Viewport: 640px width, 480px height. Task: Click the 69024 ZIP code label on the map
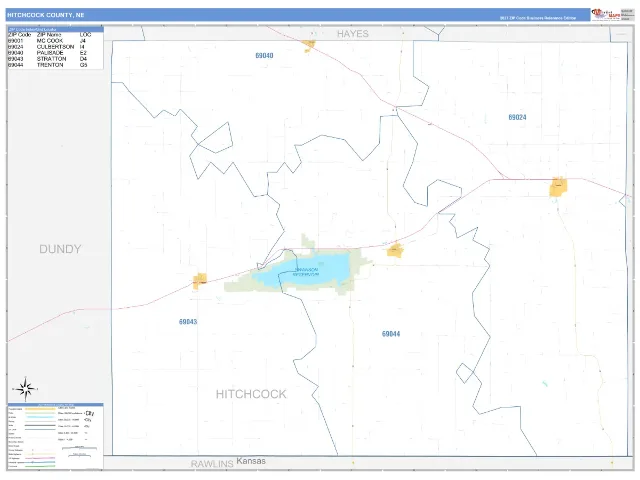point(517,117)
